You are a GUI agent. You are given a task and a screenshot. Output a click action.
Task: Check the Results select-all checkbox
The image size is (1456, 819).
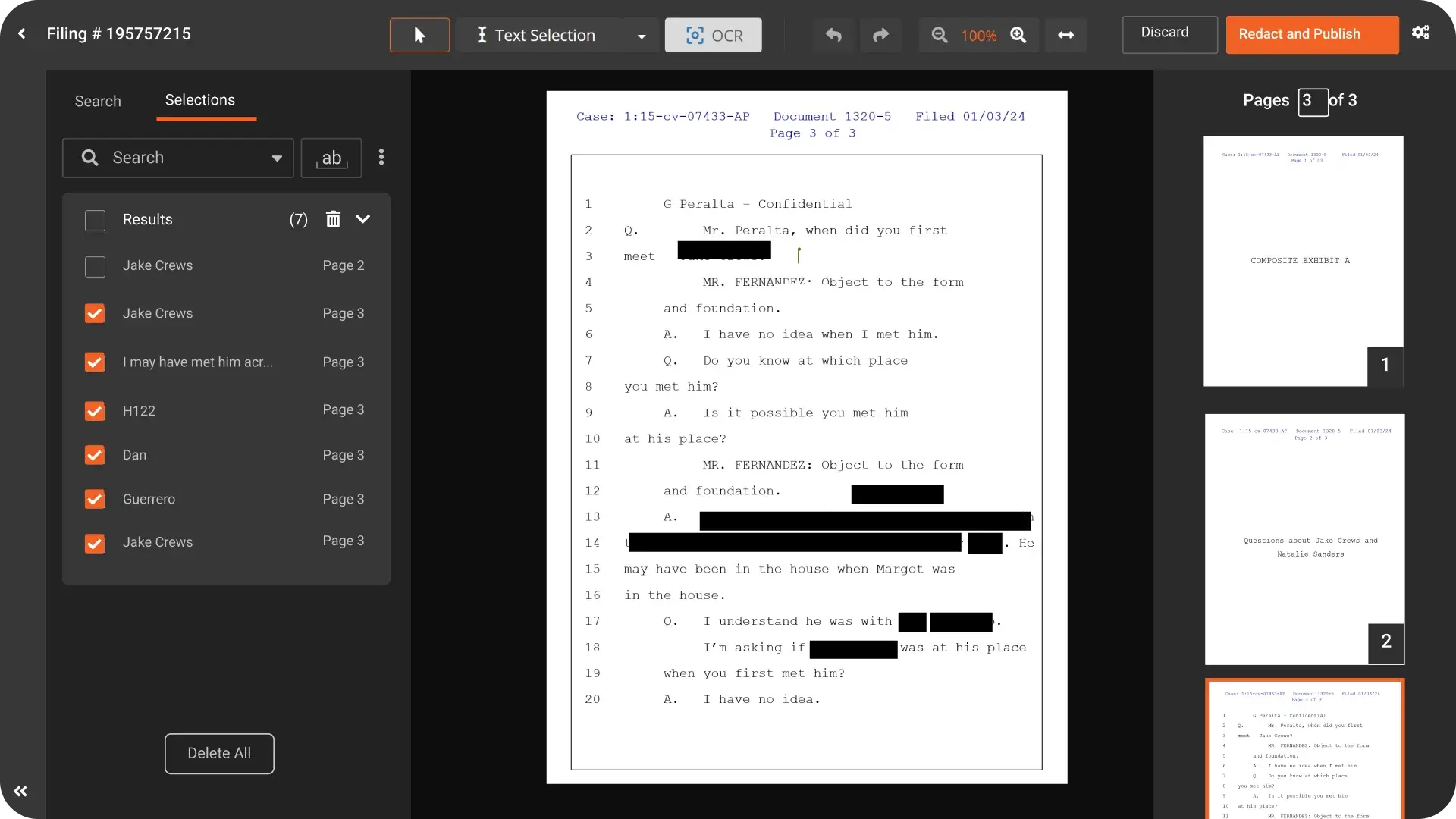[x=95, y=220]
